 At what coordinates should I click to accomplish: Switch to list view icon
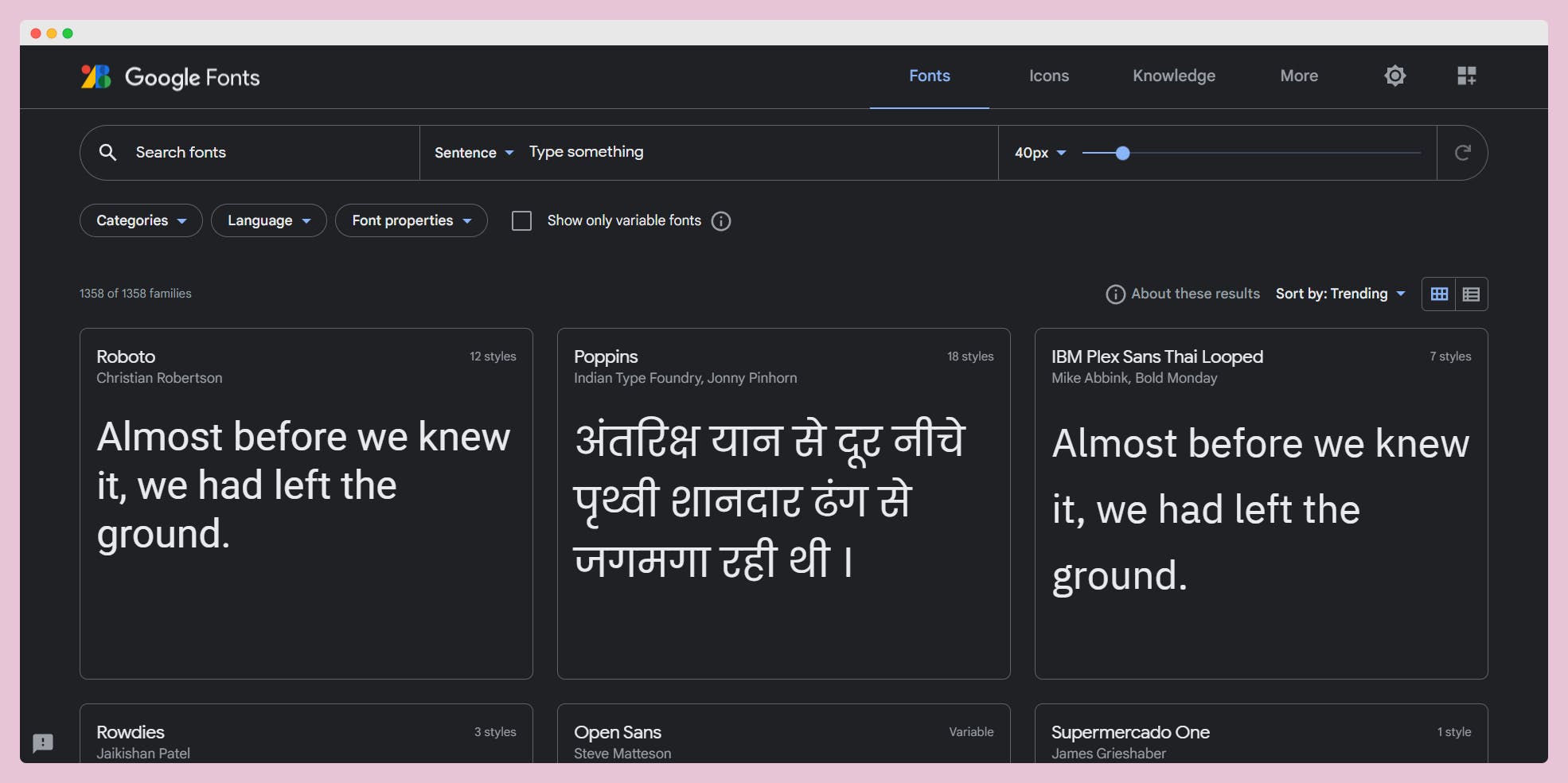coord(1471,294)
